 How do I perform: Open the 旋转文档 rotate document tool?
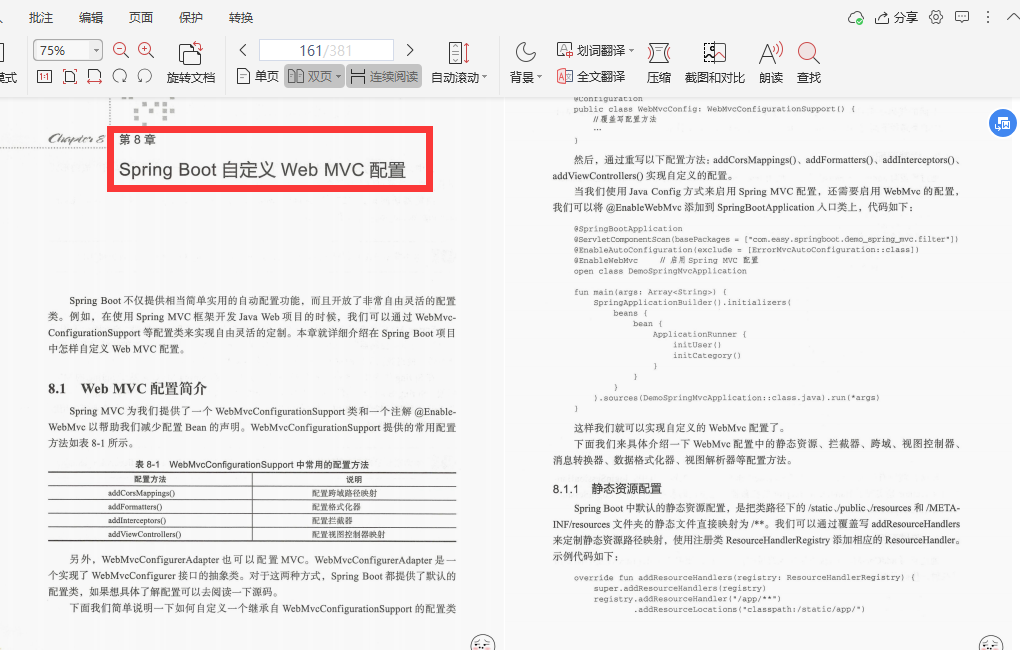point(191,63)
